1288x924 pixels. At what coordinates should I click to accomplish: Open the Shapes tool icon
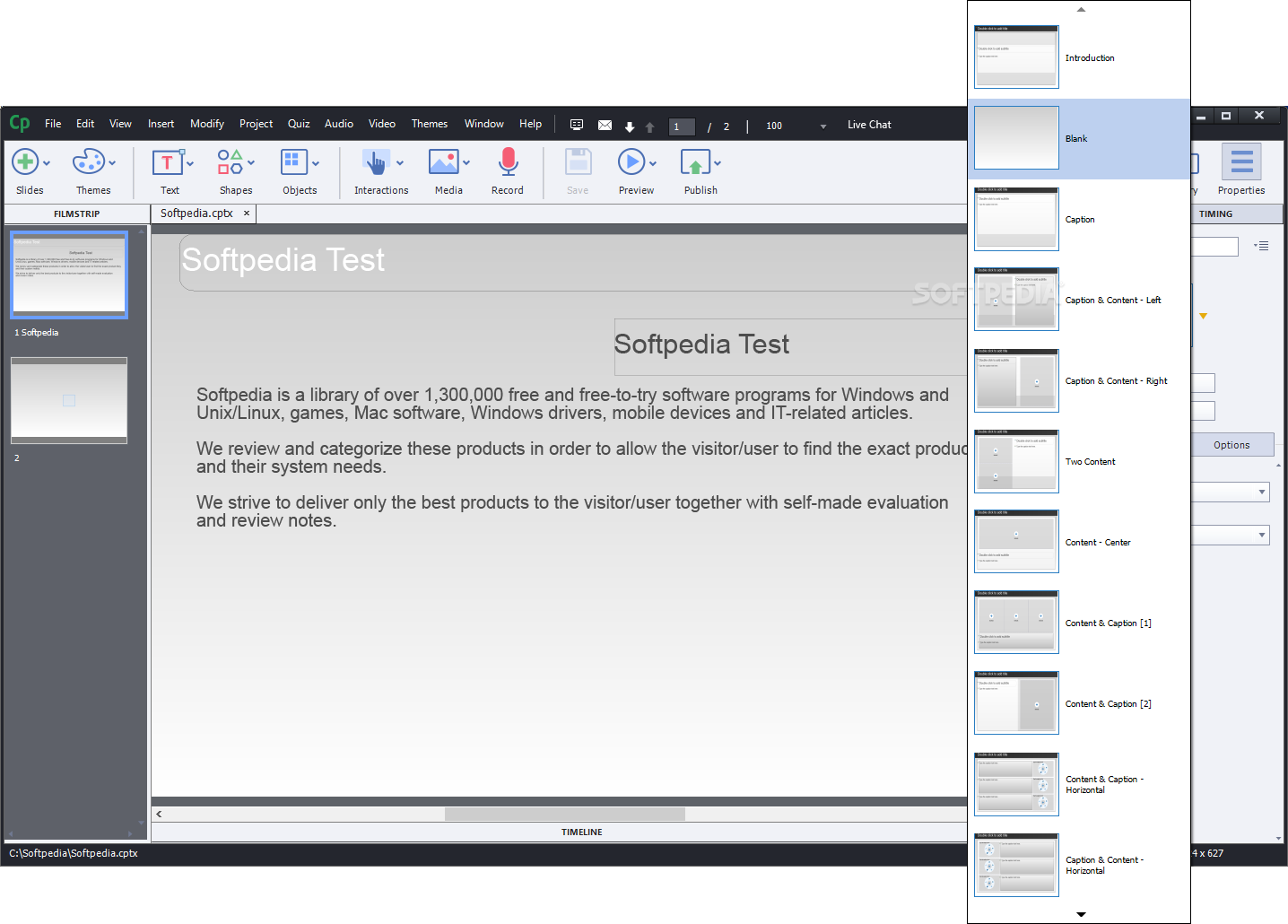[231, 162]
